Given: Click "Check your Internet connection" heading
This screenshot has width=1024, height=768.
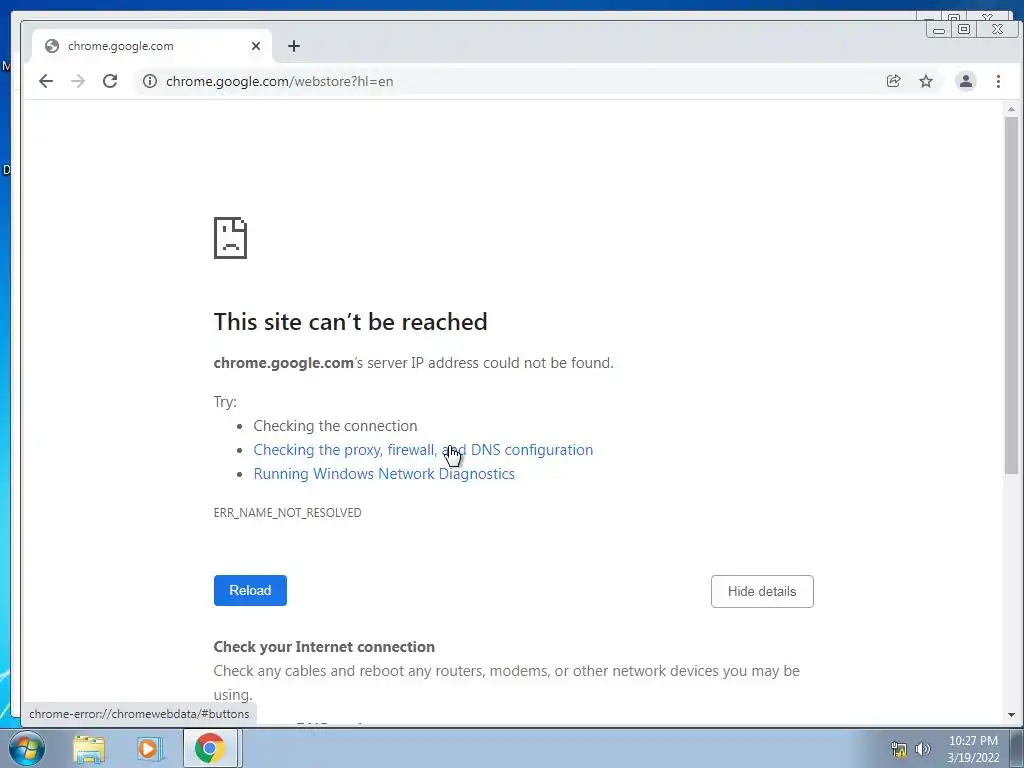Looking at the screenshot, I should pyautogui.click(x=324, y=647).
